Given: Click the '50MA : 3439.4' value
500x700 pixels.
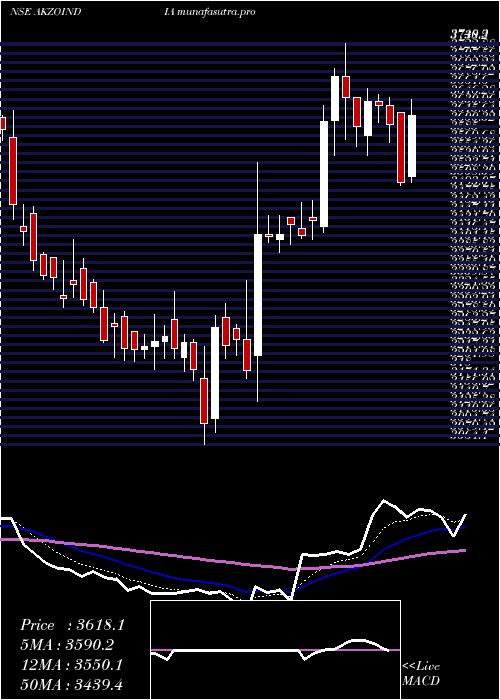Looking at the screenshot, I should (71, 684).
